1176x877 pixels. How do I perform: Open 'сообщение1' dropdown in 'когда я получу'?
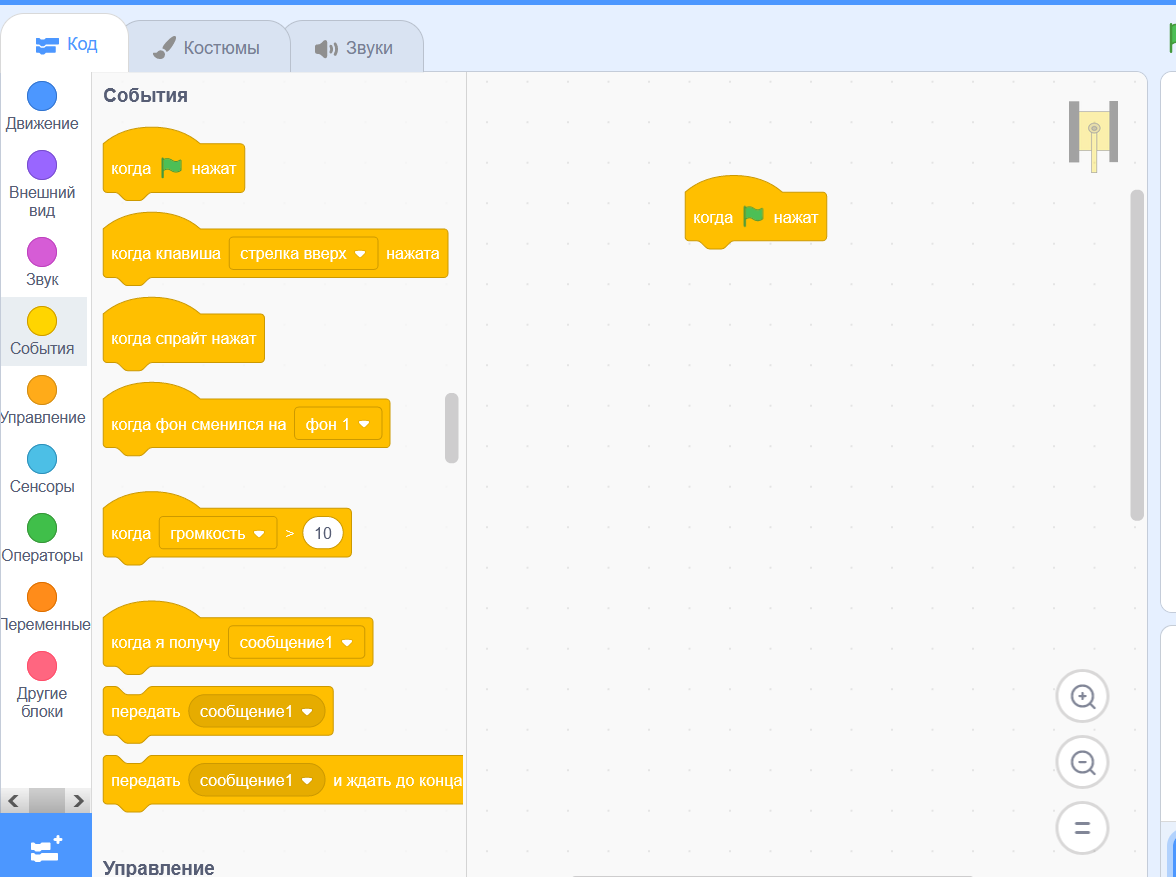pyautogui.click(x=296, y=642)
